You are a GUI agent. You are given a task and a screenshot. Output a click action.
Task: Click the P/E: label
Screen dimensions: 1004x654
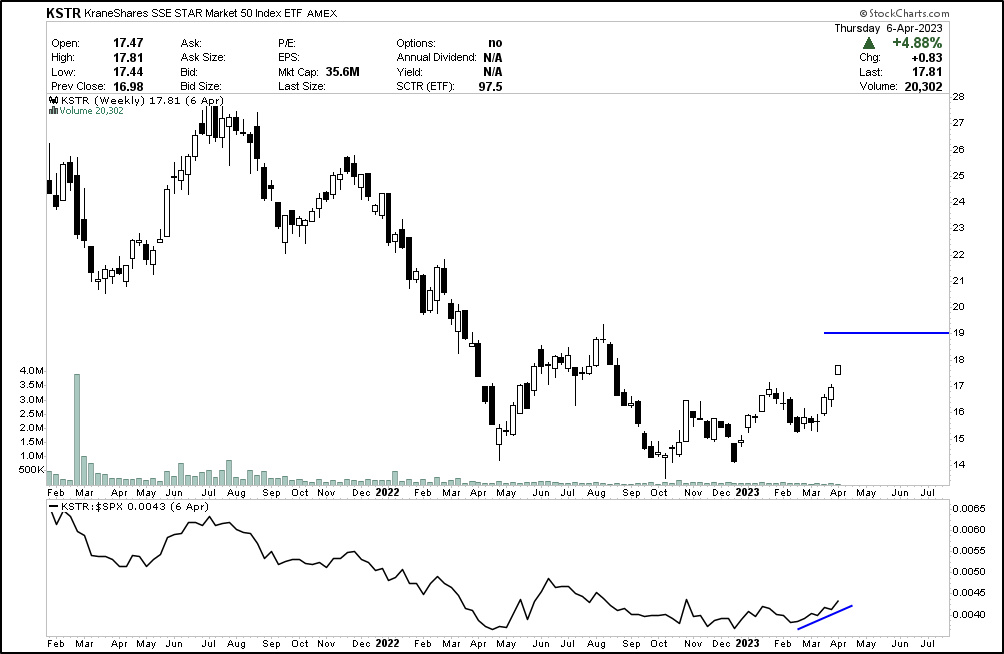(x=287, y=43)
